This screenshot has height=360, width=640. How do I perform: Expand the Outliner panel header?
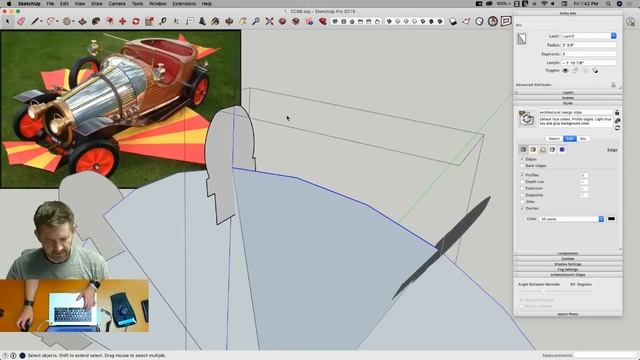pos(568,259)
